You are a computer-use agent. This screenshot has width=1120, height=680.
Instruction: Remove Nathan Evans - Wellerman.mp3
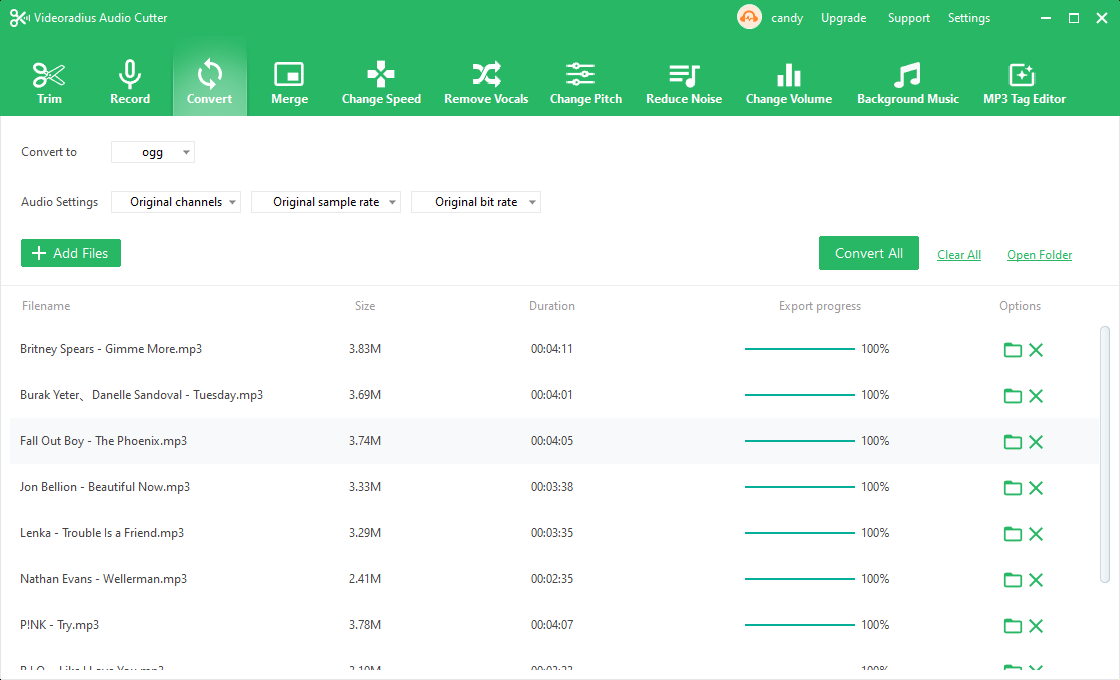click(1036, 579)
